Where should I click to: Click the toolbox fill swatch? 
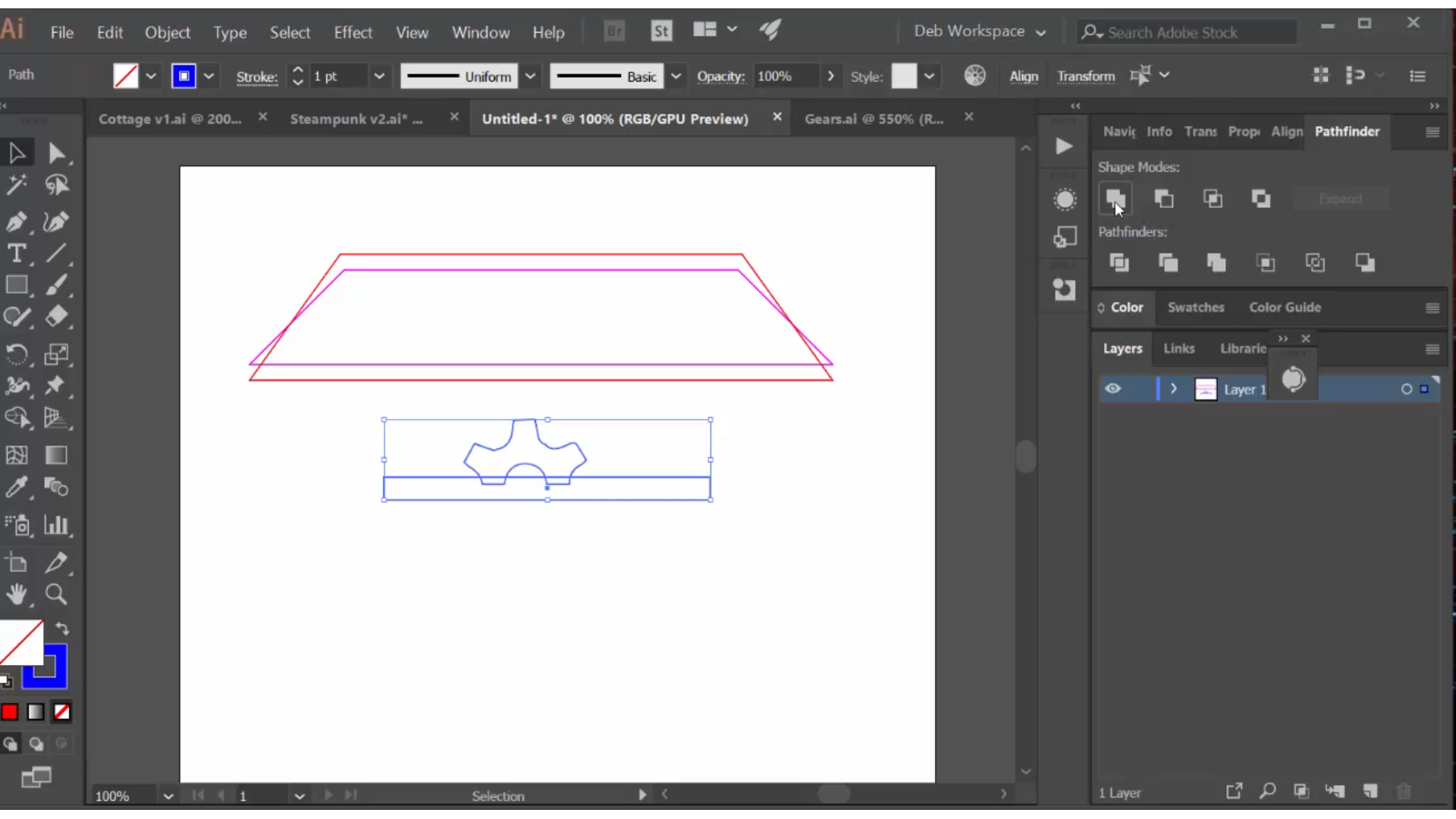coord(20,642)
